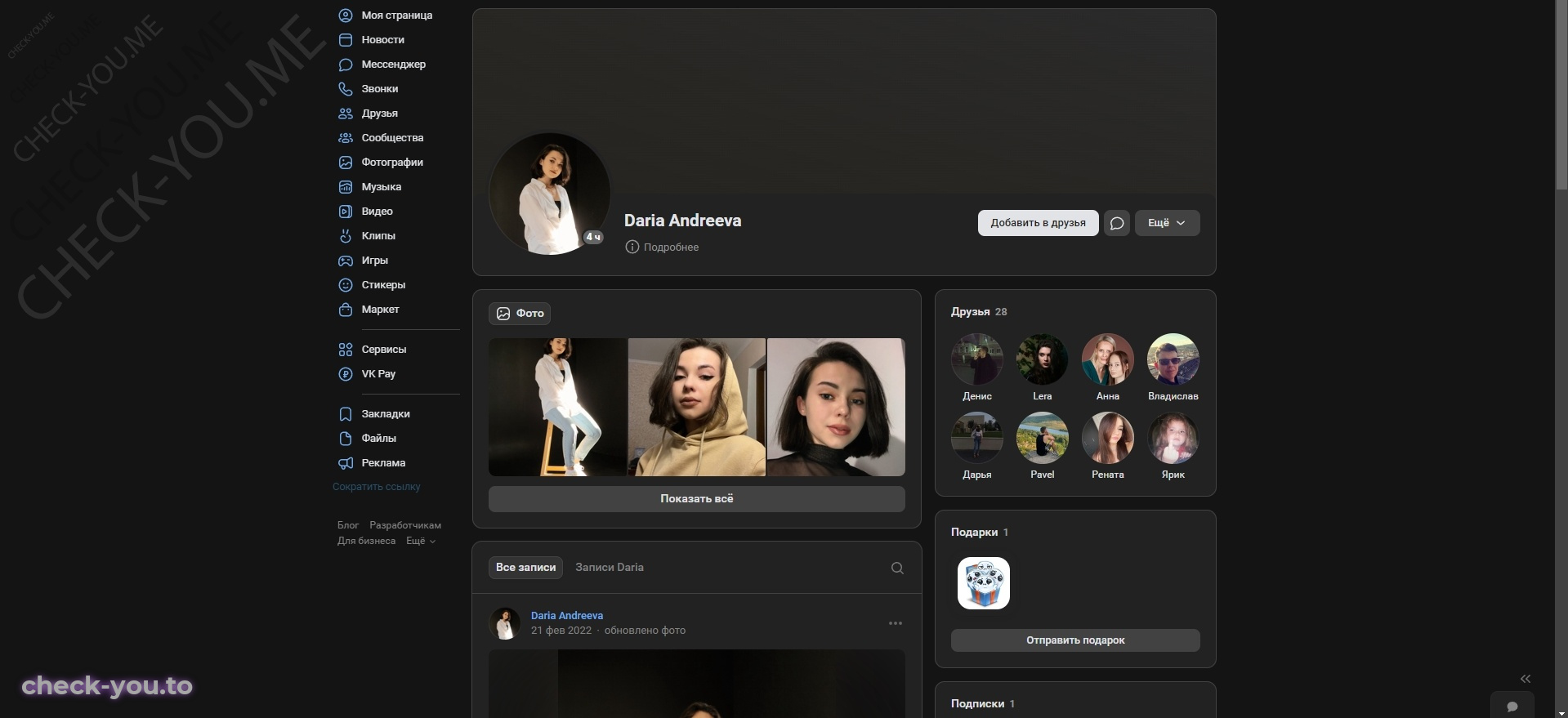Screen dimensions: 1568x718
Task: Open the Реклама megaphone icon
Action: point(346,463)
